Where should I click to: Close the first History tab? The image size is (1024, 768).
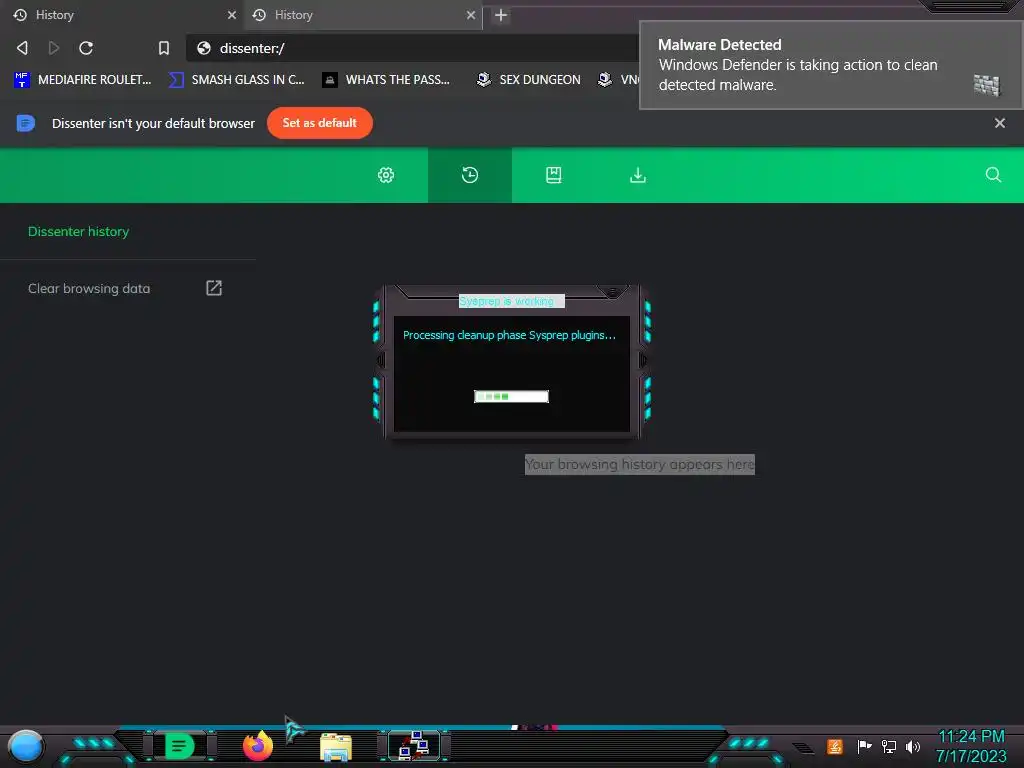[x=231, y=14]
